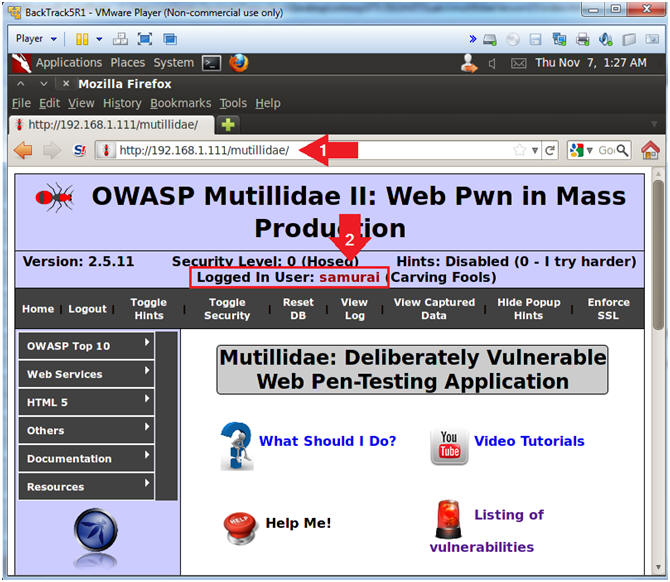Open the BackTrack Applications menu
The image size is (670, 582).
tap(68, 63)
